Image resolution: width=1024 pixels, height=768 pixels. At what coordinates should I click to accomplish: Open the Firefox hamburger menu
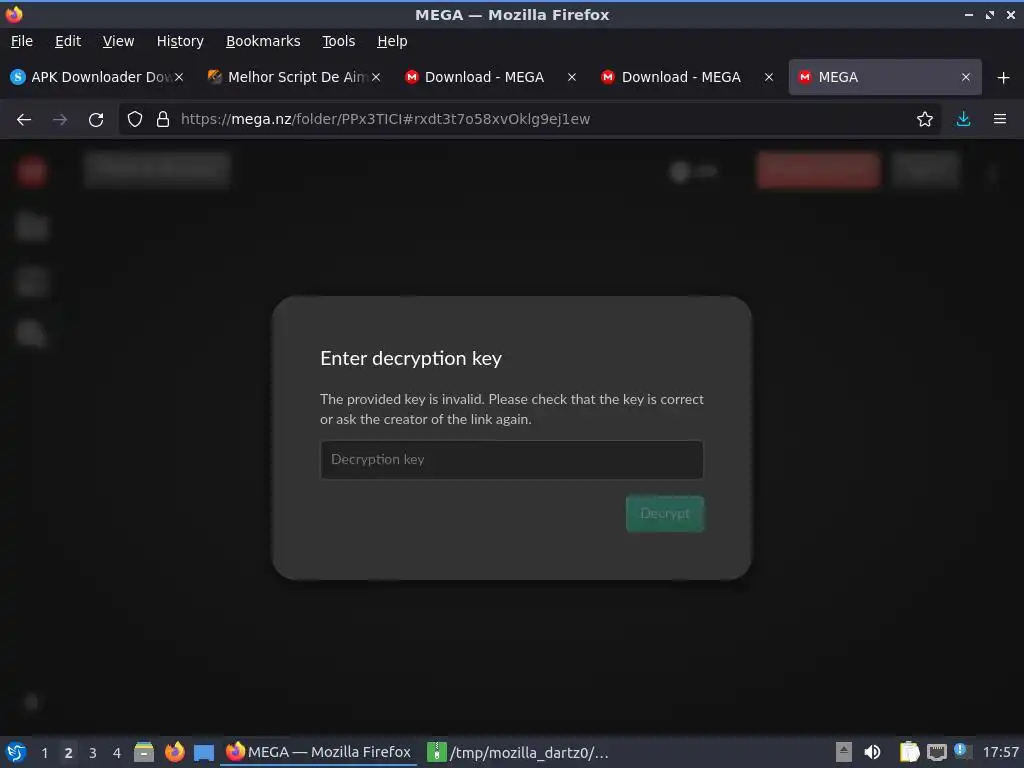point(1000,120)
